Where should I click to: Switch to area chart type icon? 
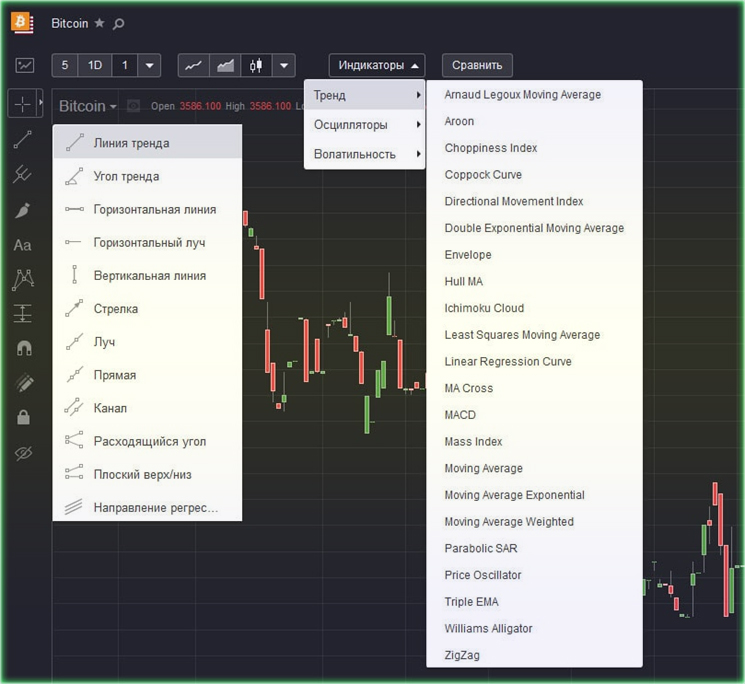225,66
